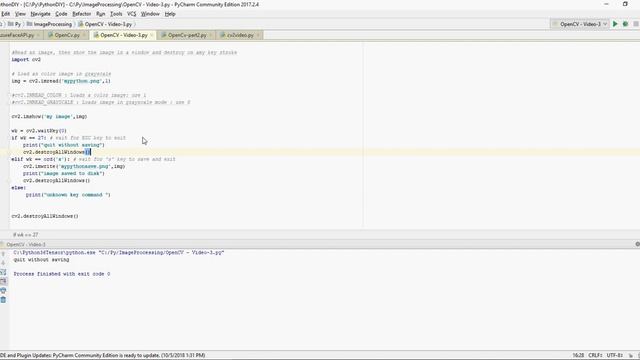Screen dimensions: 640x360
Task: Click 'quit without saving' console output
Action: click(41, 260)
